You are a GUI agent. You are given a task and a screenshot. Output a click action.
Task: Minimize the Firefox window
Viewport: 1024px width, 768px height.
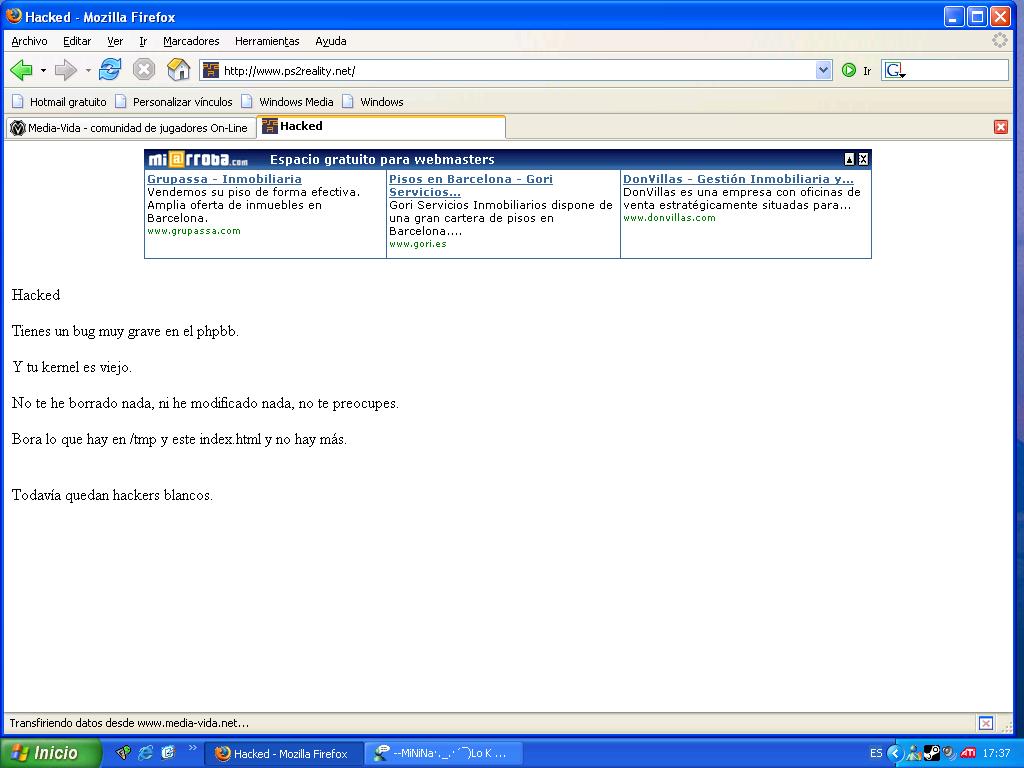(954, 16)
